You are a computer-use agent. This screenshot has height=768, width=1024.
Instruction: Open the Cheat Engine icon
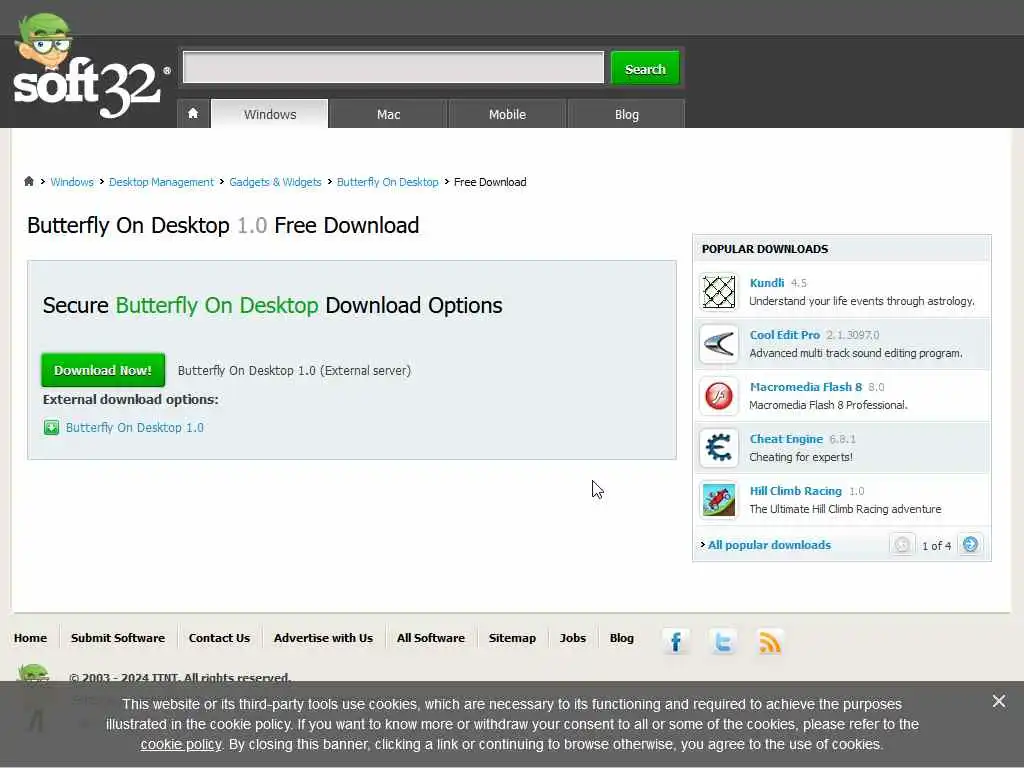pos(718,448)
